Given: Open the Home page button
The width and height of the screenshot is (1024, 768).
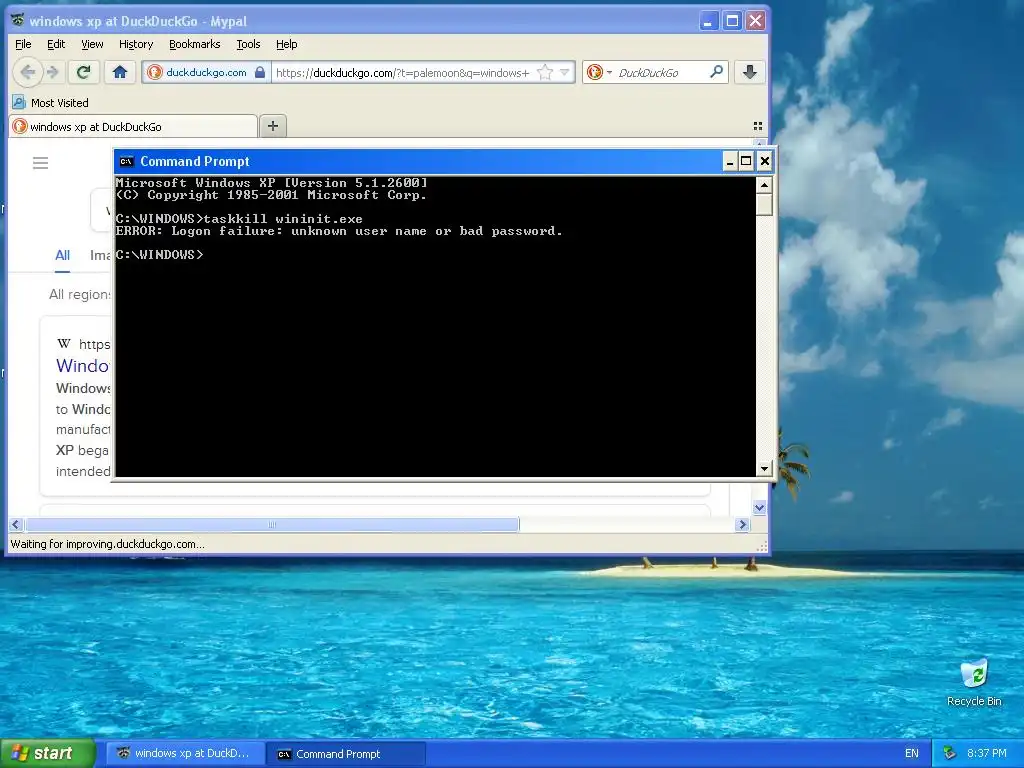Looking at the screenshot, I should click(120, 72).
